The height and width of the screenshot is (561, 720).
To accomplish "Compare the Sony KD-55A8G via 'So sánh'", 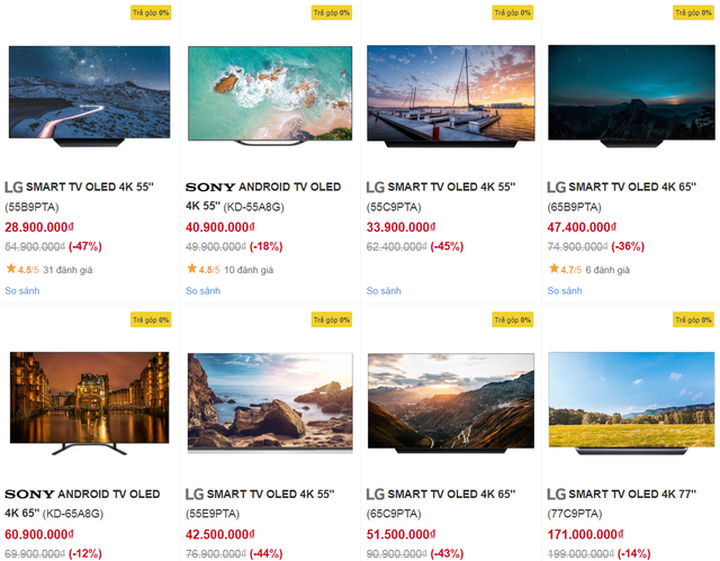I will pyautogui.click(x=203, y=291).
